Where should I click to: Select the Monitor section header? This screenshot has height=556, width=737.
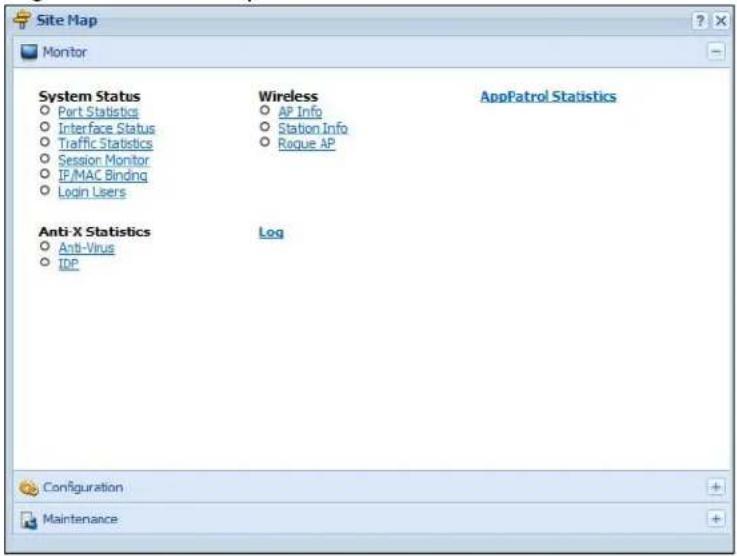[x=372, y=52]
